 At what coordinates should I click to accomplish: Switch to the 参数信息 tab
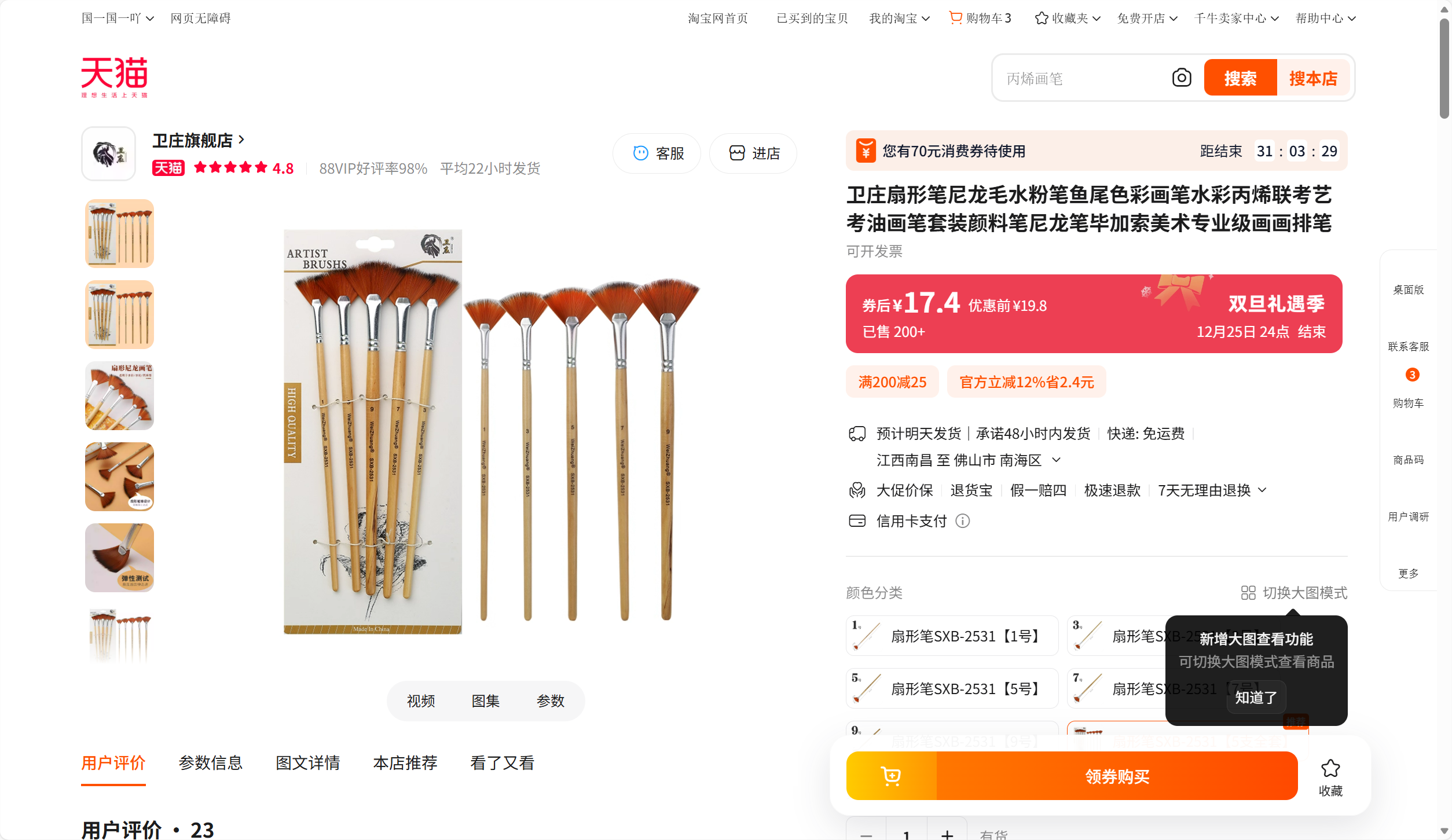click(211, 763)
